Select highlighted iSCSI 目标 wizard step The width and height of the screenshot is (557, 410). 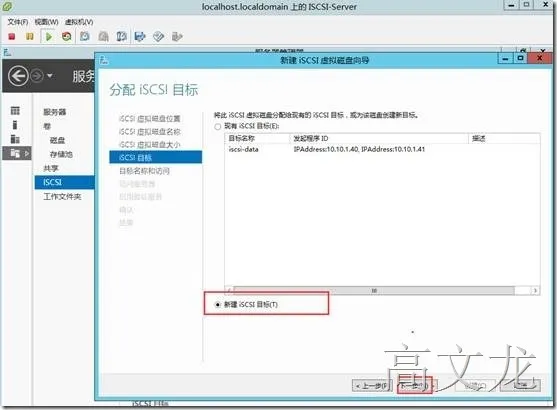pos(156,157)
